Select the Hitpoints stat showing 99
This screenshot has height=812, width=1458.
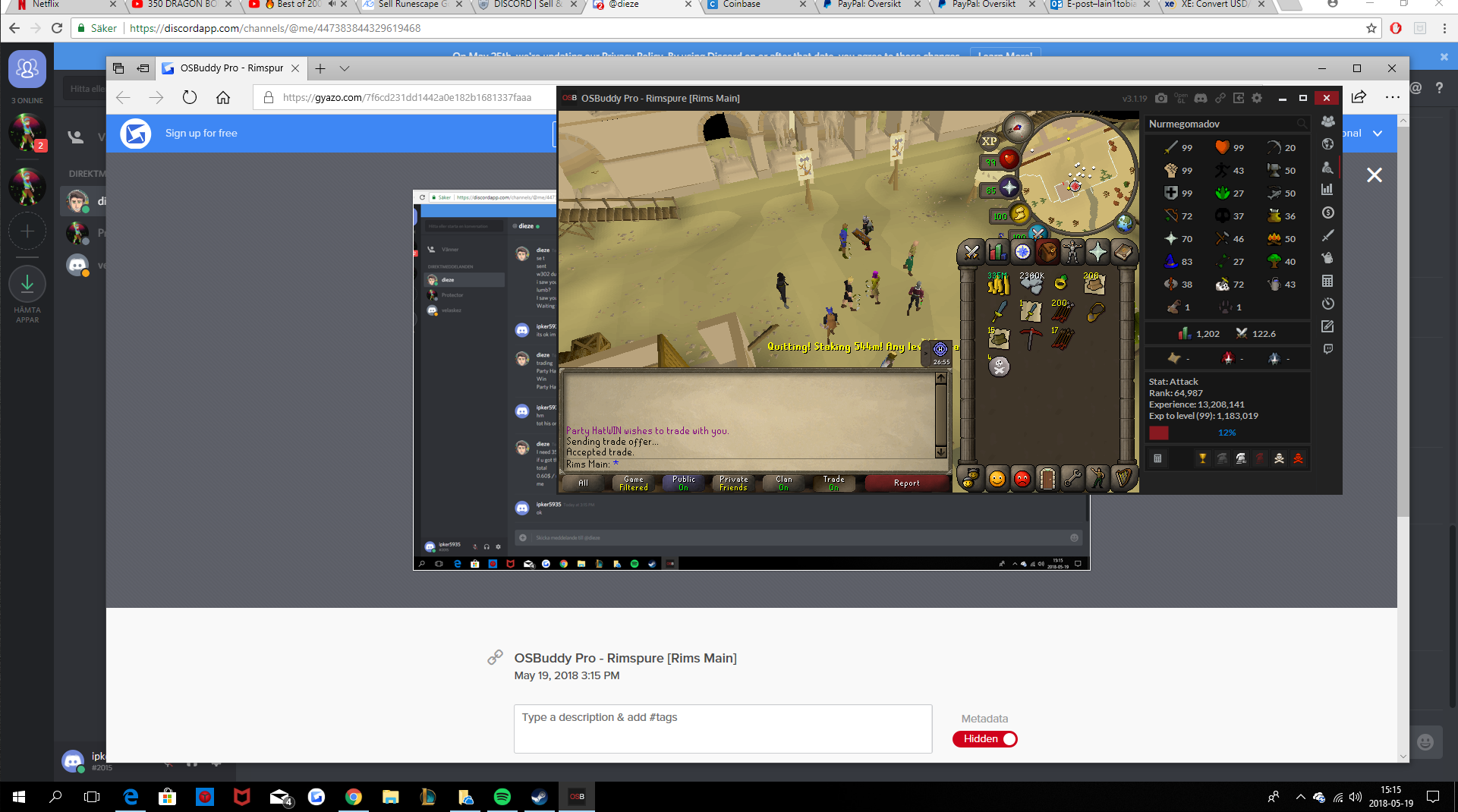tap(1230, 148)
